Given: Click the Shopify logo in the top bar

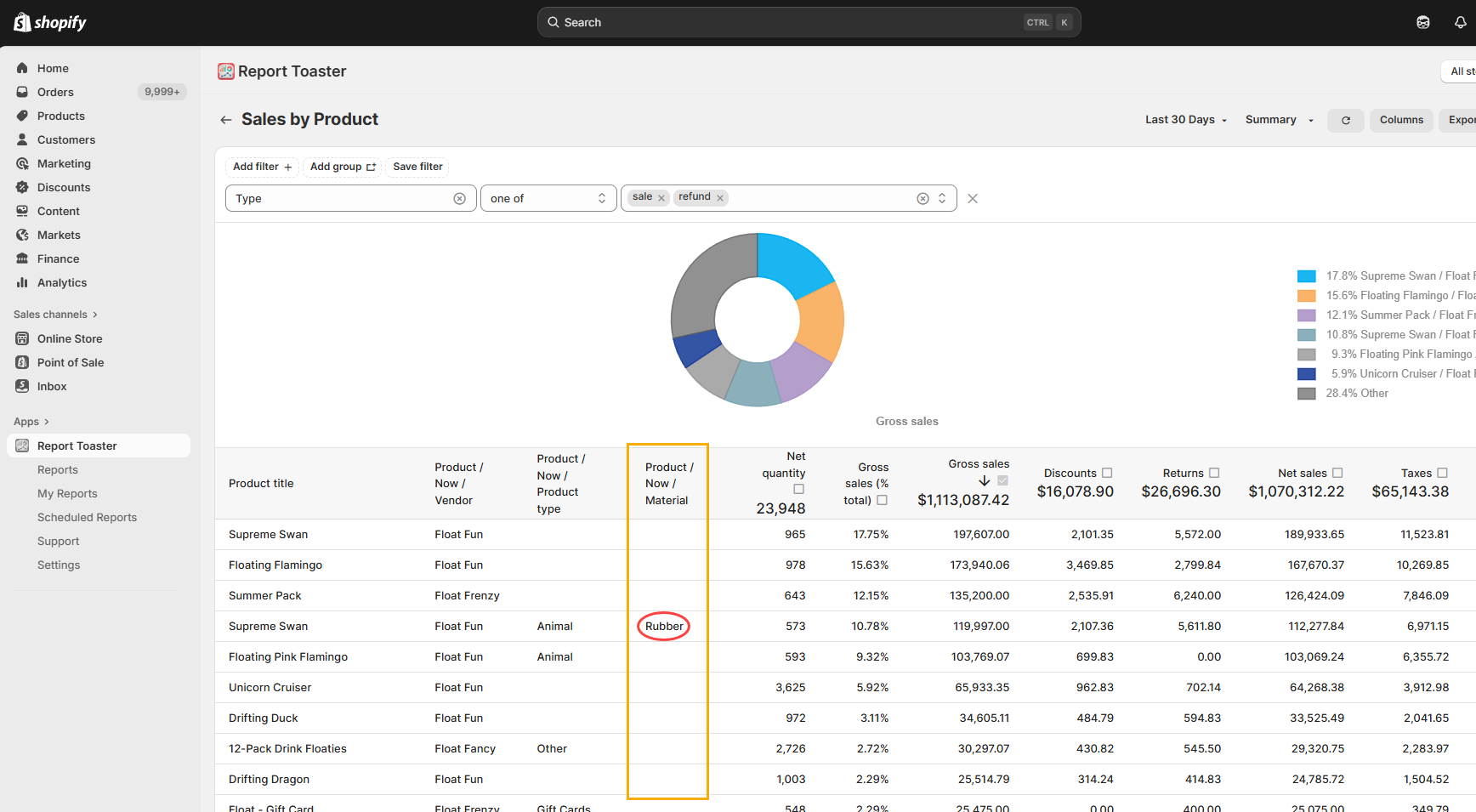Looking at the screenshot, I should tap(50, 22).
